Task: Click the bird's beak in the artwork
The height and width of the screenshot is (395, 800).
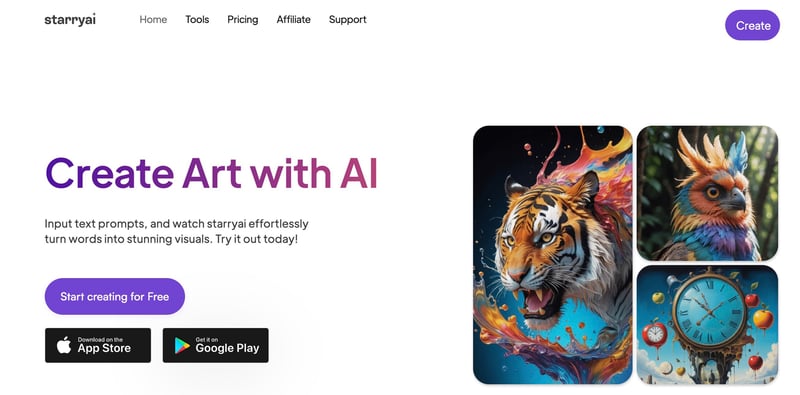Action: (x=736, y=199)
